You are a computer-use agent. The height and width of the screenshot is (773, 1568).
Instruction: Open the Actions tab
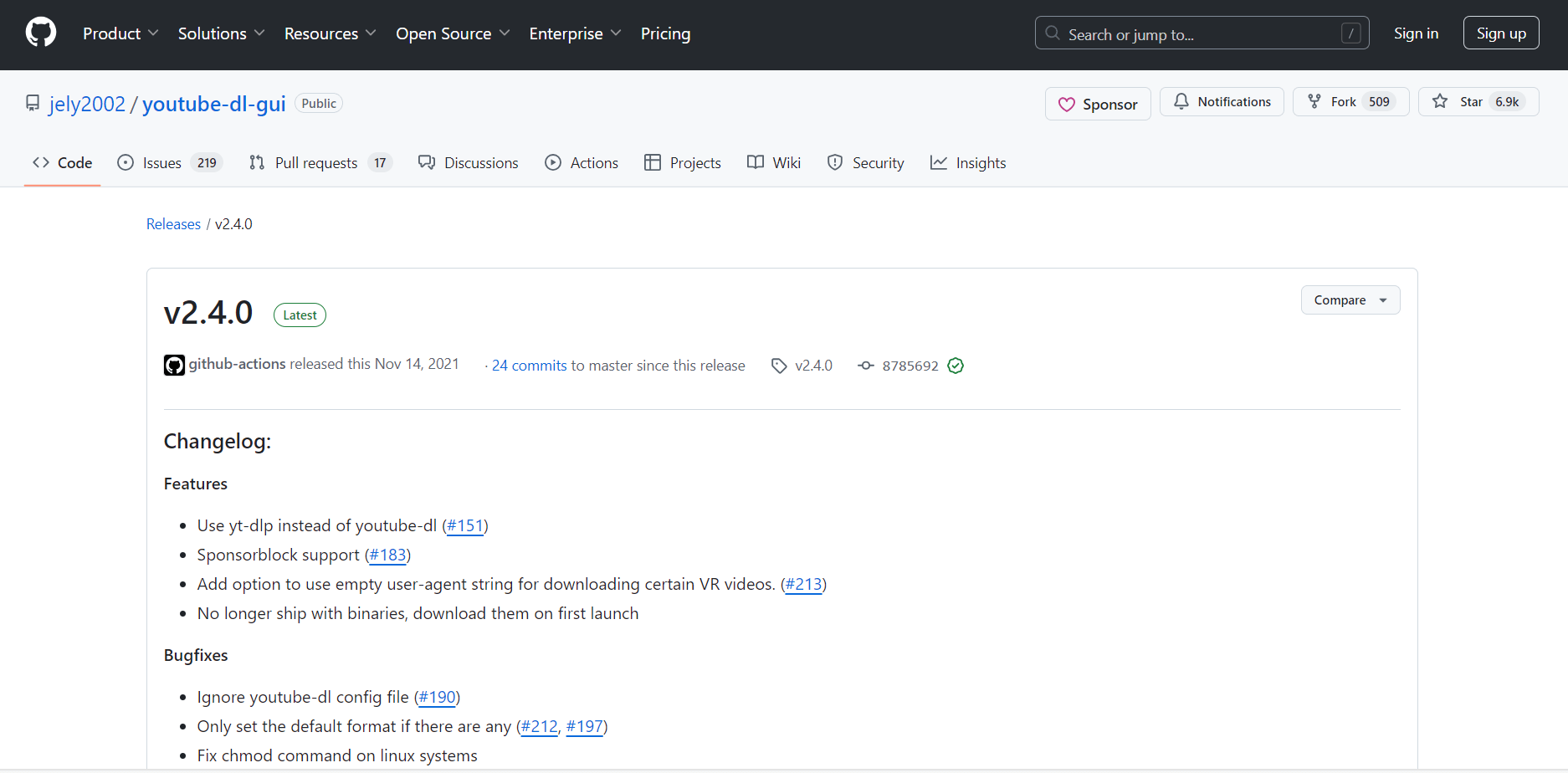[x=582, y=162]
